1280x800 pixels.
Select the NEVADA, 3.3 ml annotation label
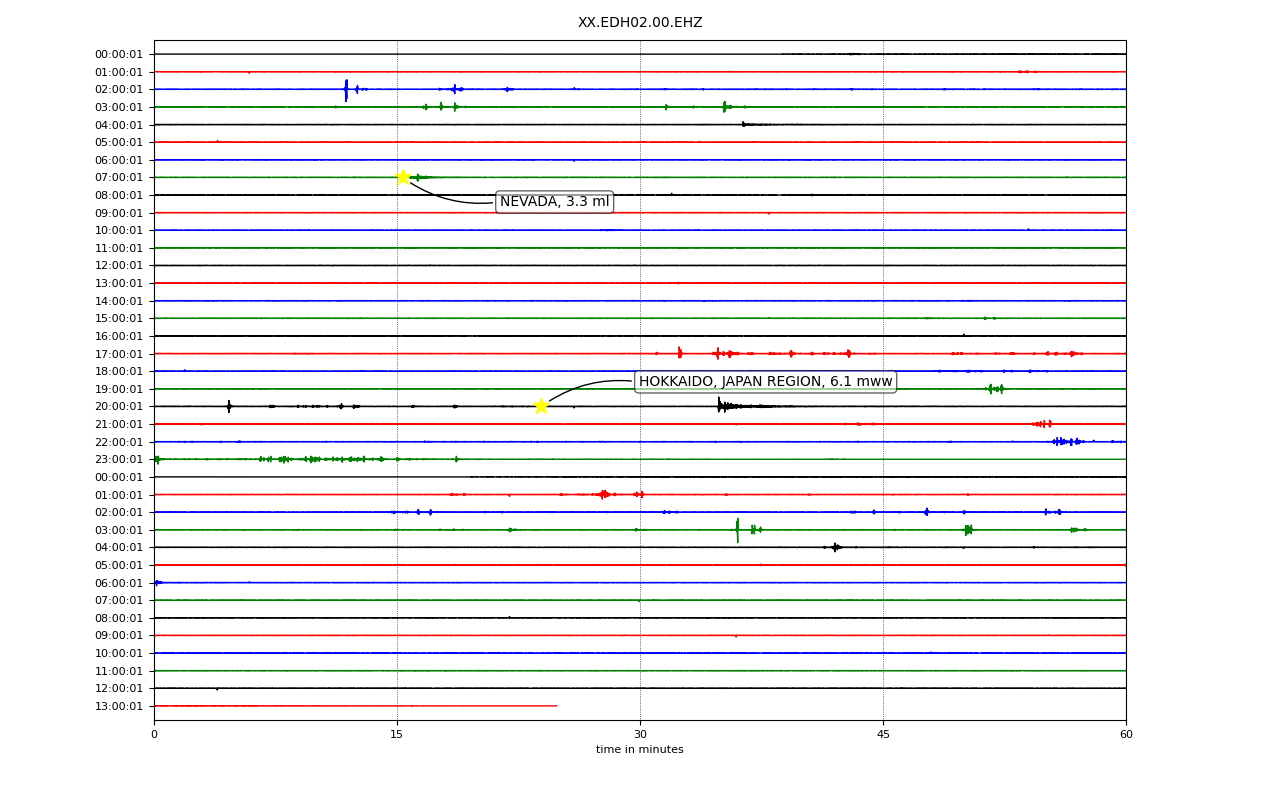point(554,202)
